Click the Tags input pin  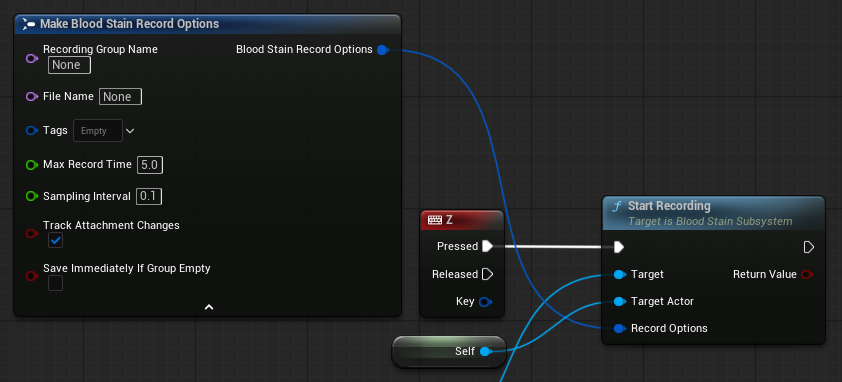32,131
